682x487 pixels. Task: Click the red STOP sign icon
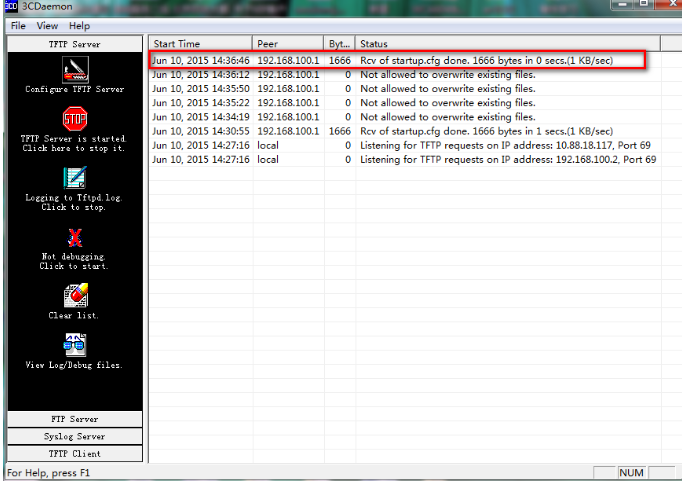pos(75,119)
